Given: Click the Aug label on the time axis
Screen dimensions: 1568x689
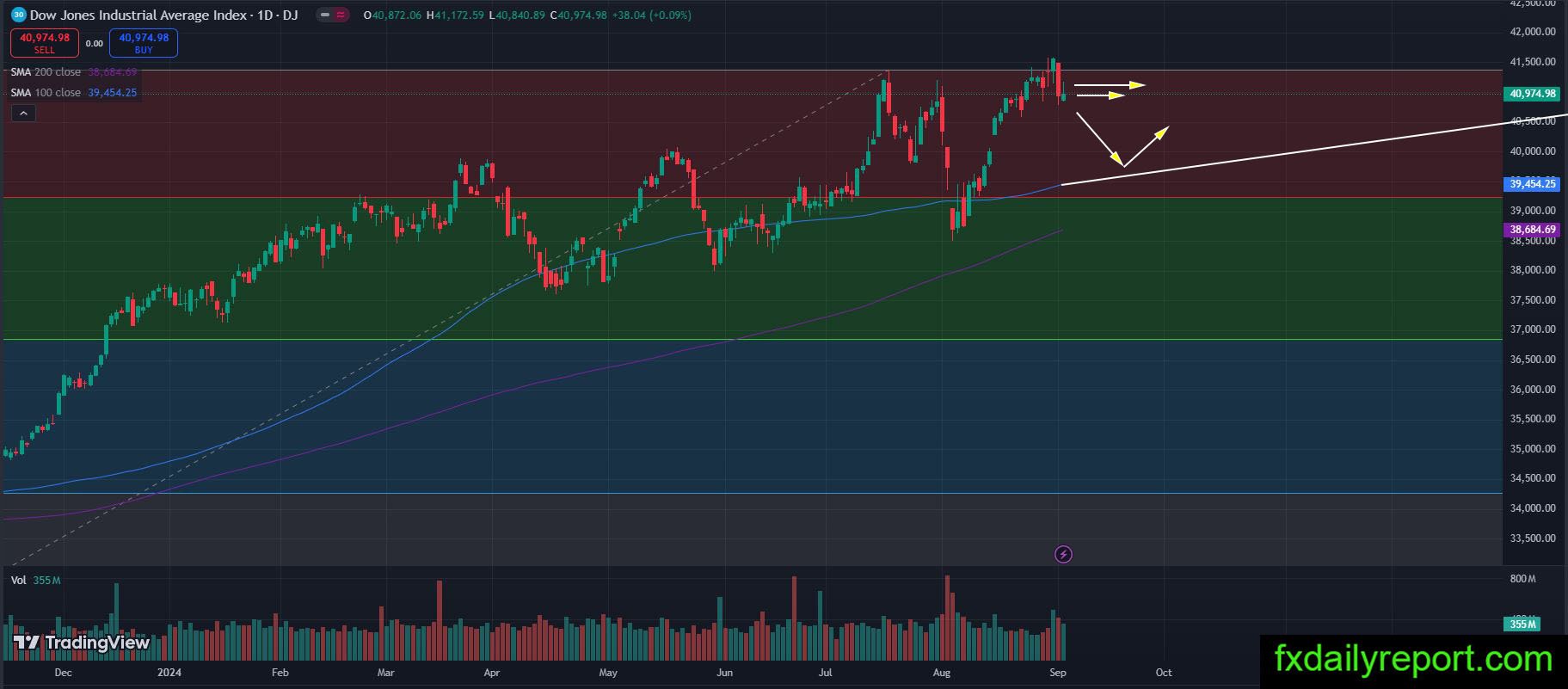Looking at the screenshot, I should [x=942, y=673].
